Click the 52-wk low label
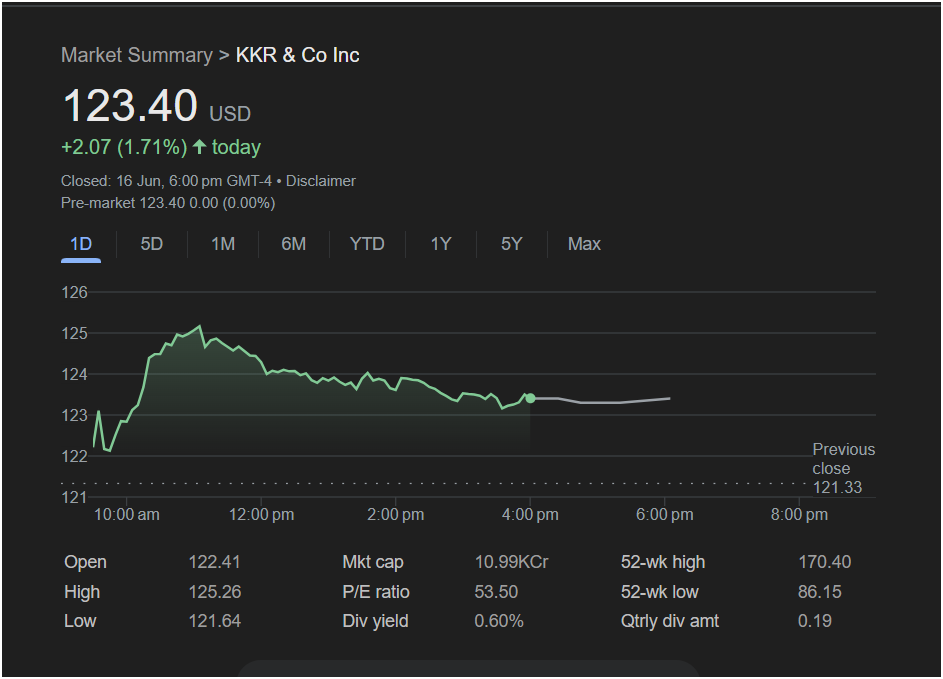Image resolution: width=943 pixels, height=679 pixels. click(x=660, y=592)
